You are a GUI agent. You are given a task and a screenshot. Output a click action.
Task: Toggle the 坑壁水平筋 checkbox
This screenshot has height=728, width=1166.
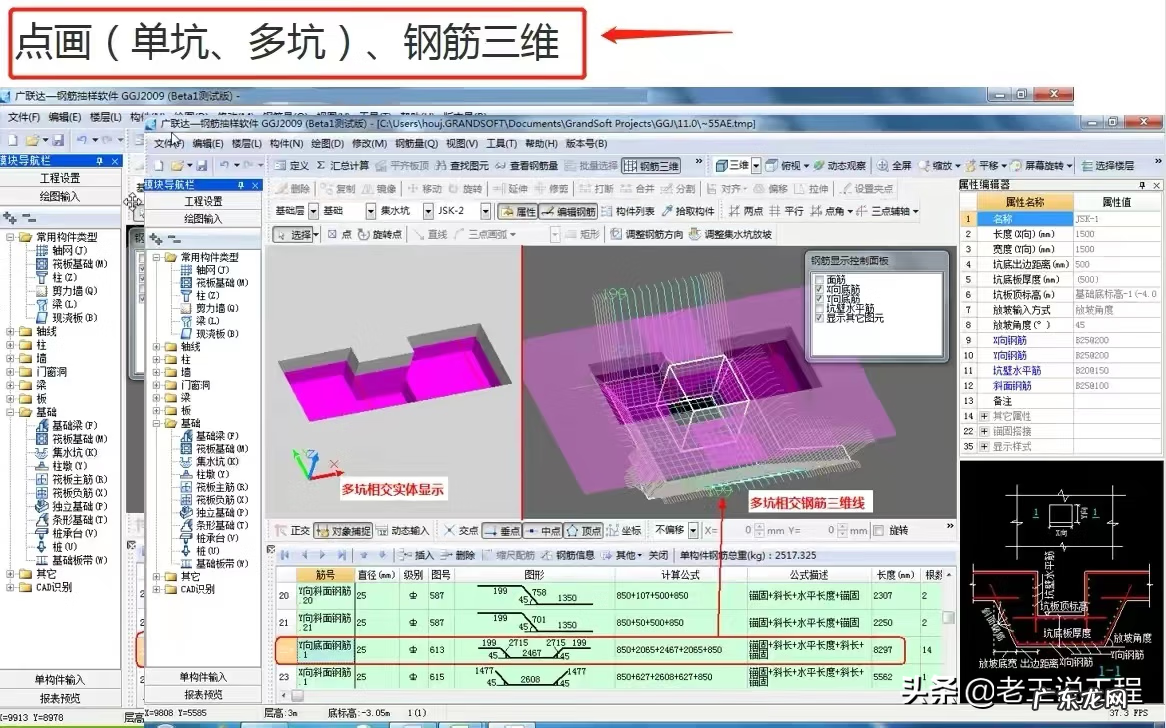pos(820,309)
